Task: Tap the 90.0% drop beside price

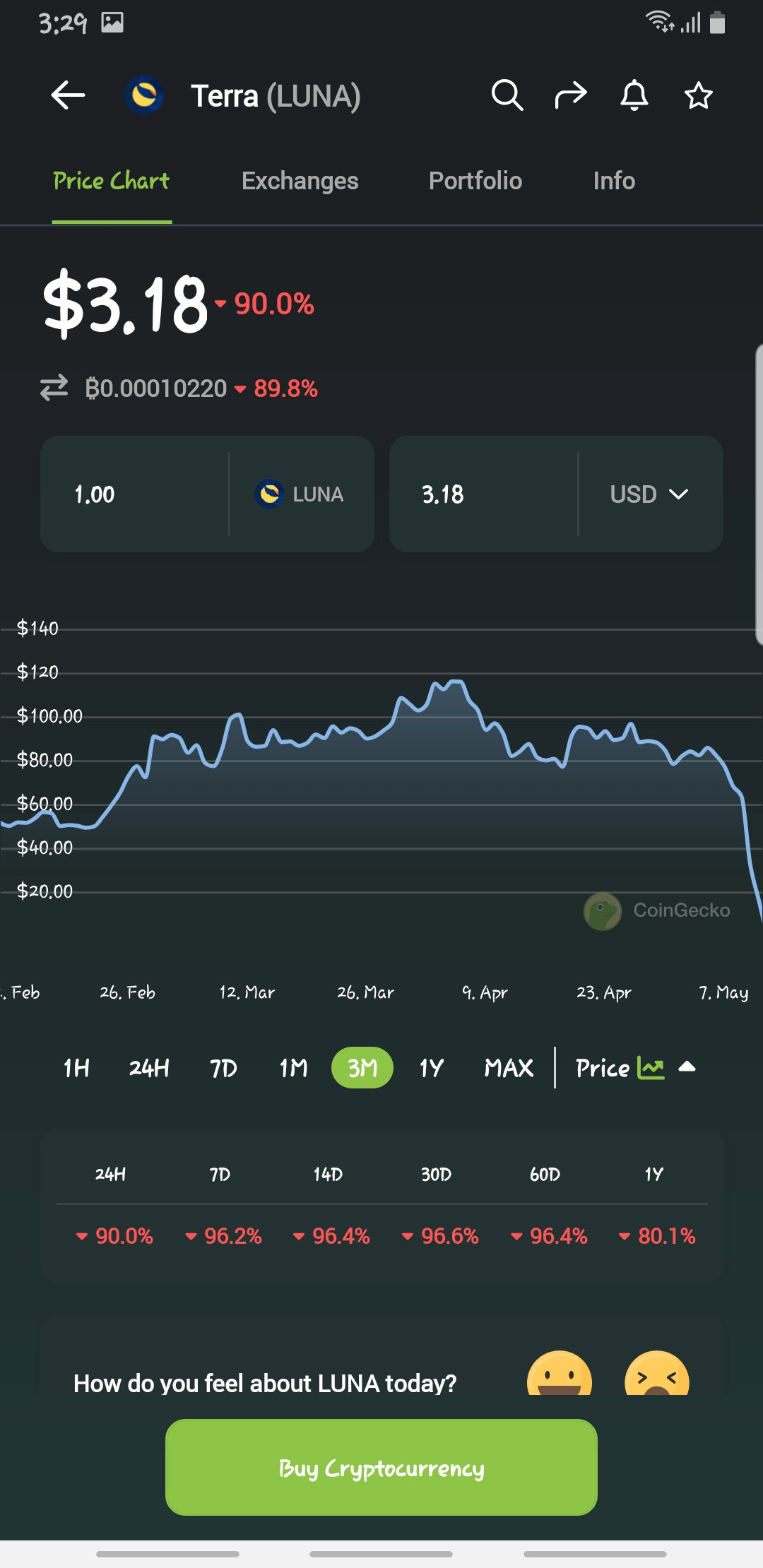Action: click(x=264, y=304)
